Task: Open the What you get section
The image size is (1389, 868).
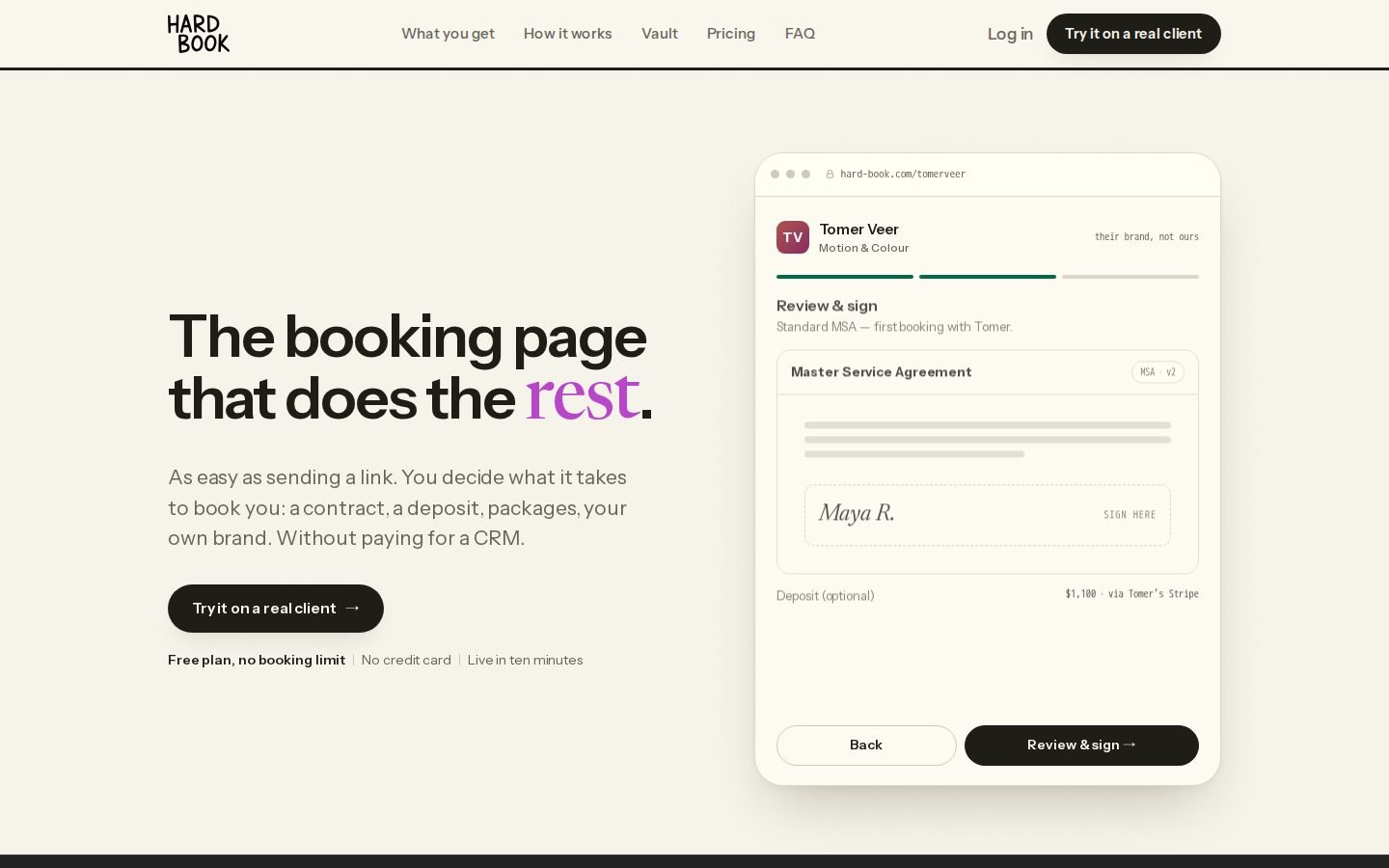Action: click(x=448, y=34)
